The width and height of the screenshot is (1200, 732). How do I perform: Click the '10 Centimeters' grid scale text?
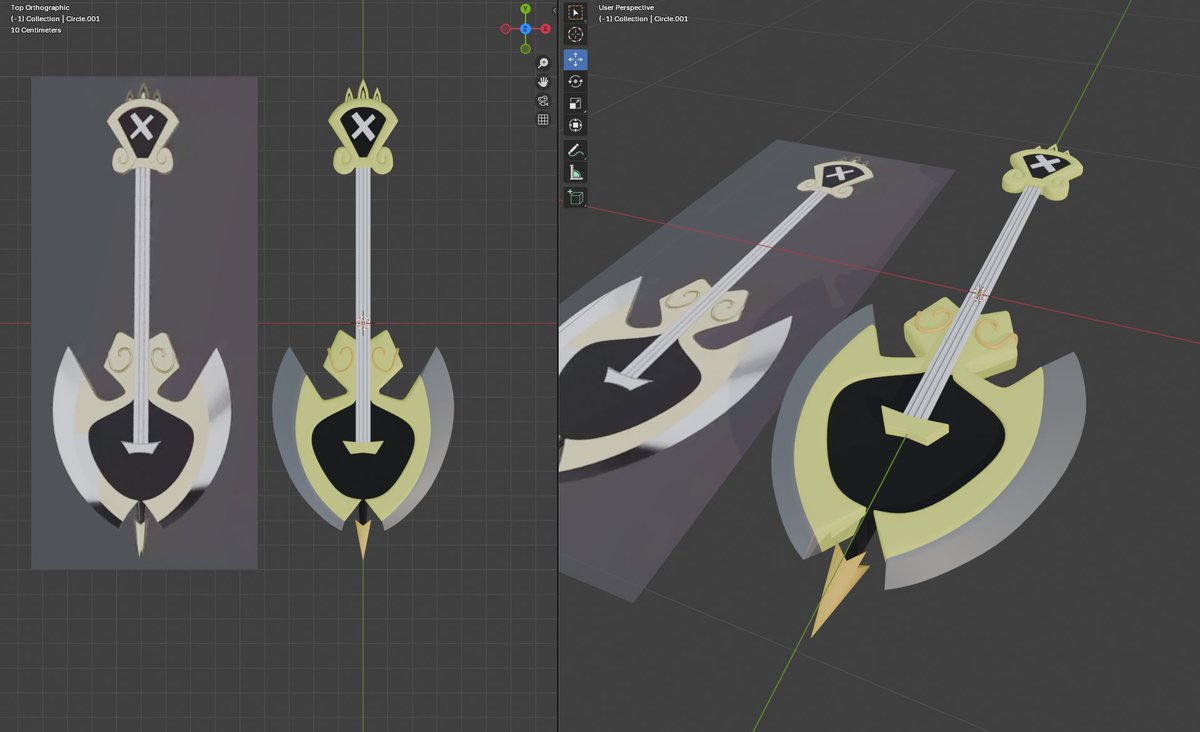click(x=36, y=30)
